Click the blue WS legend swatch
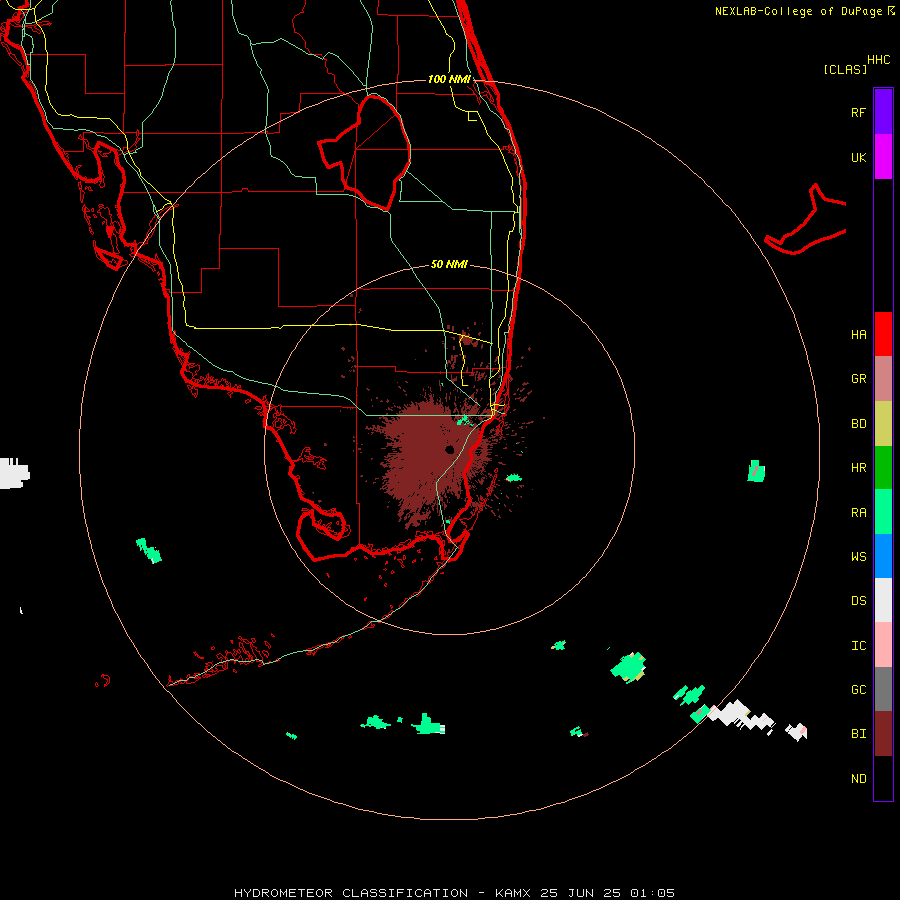Viewport: 900px width, 900px height. [883, 556]
